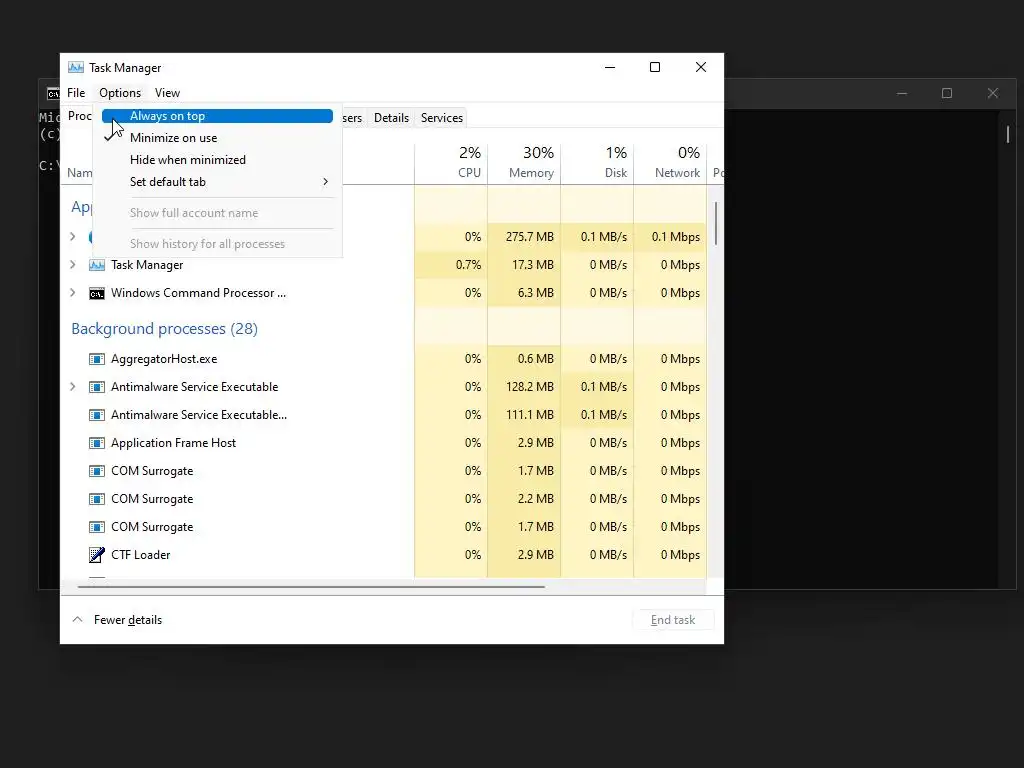Click the Windows Command Processor icon
This screenshot has width=1024, height=768.
97,293
